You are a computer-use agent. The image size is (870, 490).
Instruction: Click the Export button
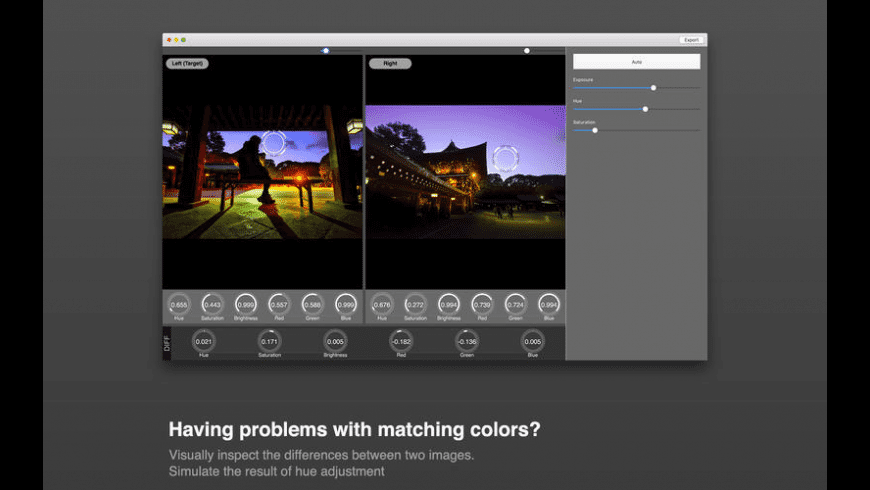(691, 40)
